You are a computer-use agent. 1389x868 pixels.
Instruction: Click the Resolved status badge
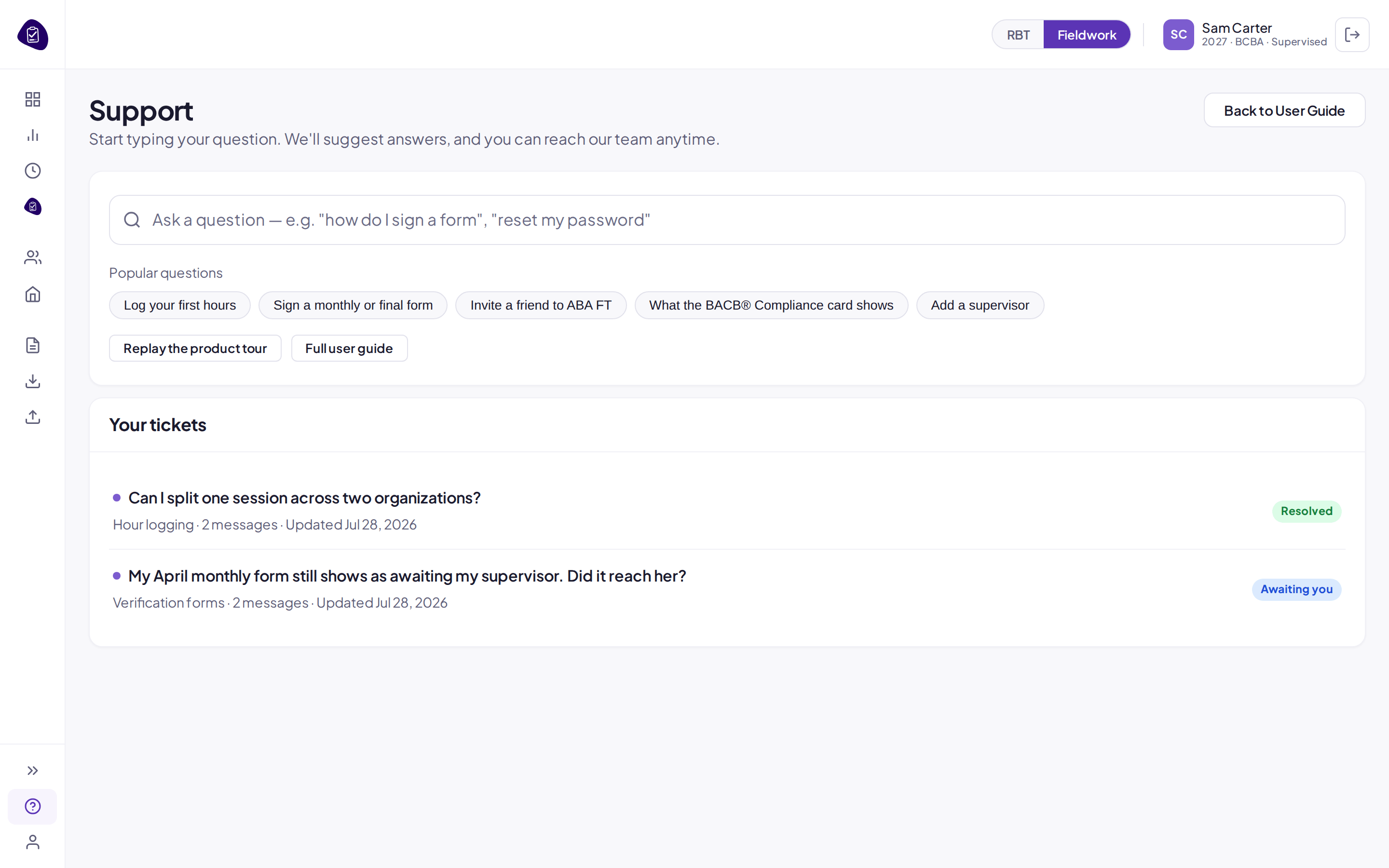[1307, 511]
